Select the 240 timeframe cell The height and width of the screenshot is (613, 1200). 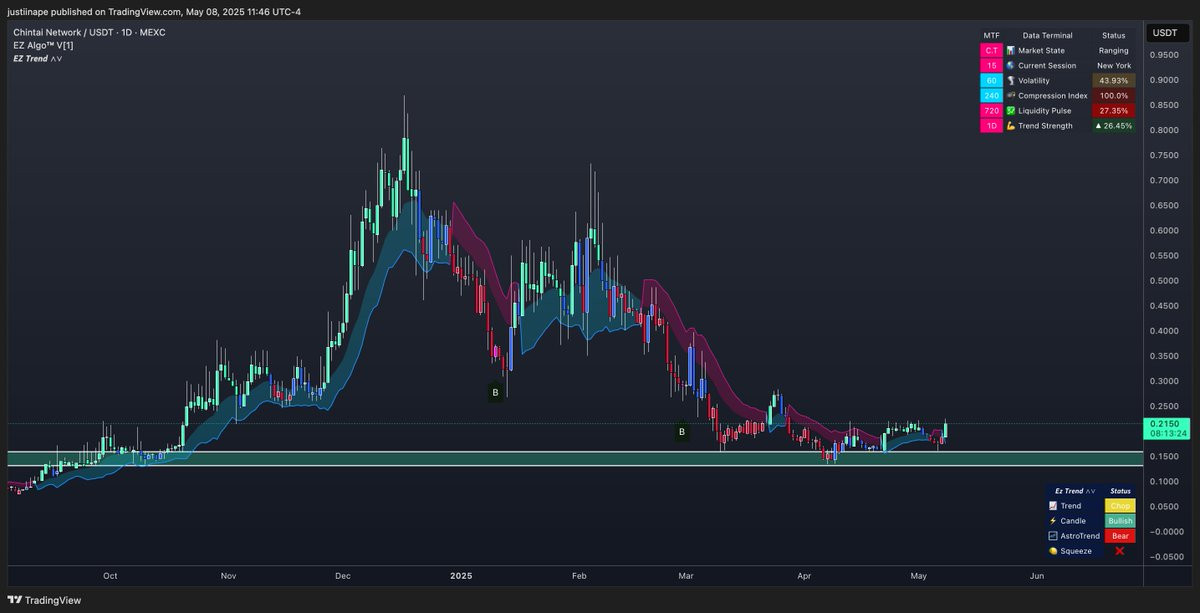(991, 95)
